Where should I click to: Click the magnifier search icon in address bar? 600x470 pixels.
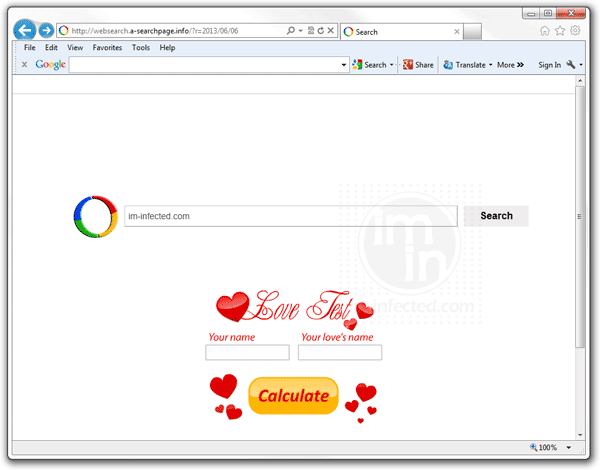(x=291, y=30)
